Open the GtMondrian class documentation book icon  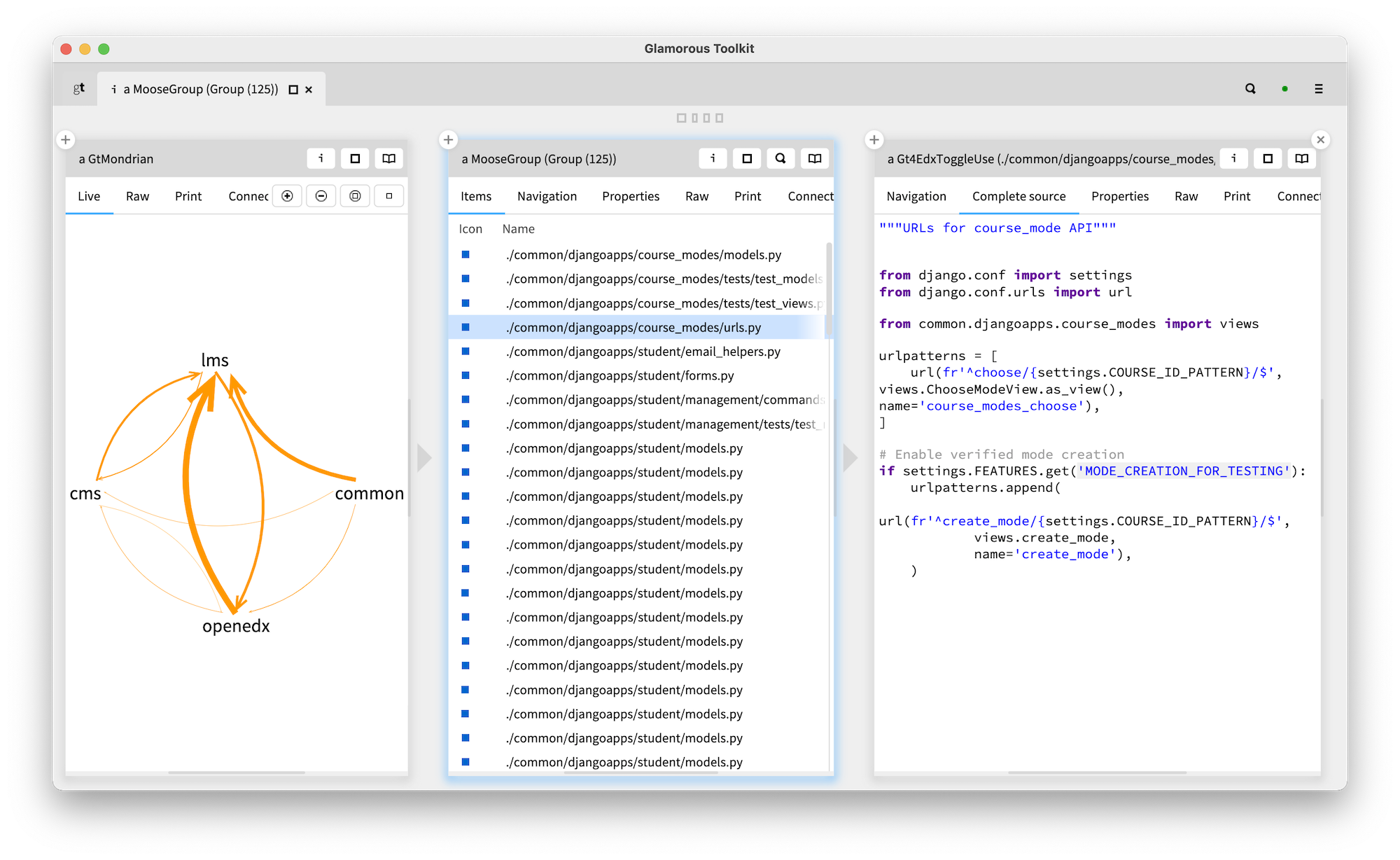coord(389,158)
